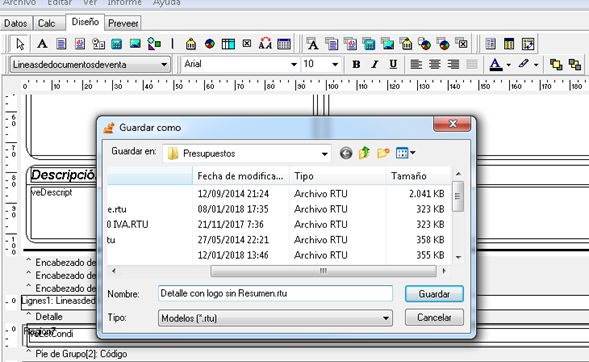Toggle italic formatting

375,65
